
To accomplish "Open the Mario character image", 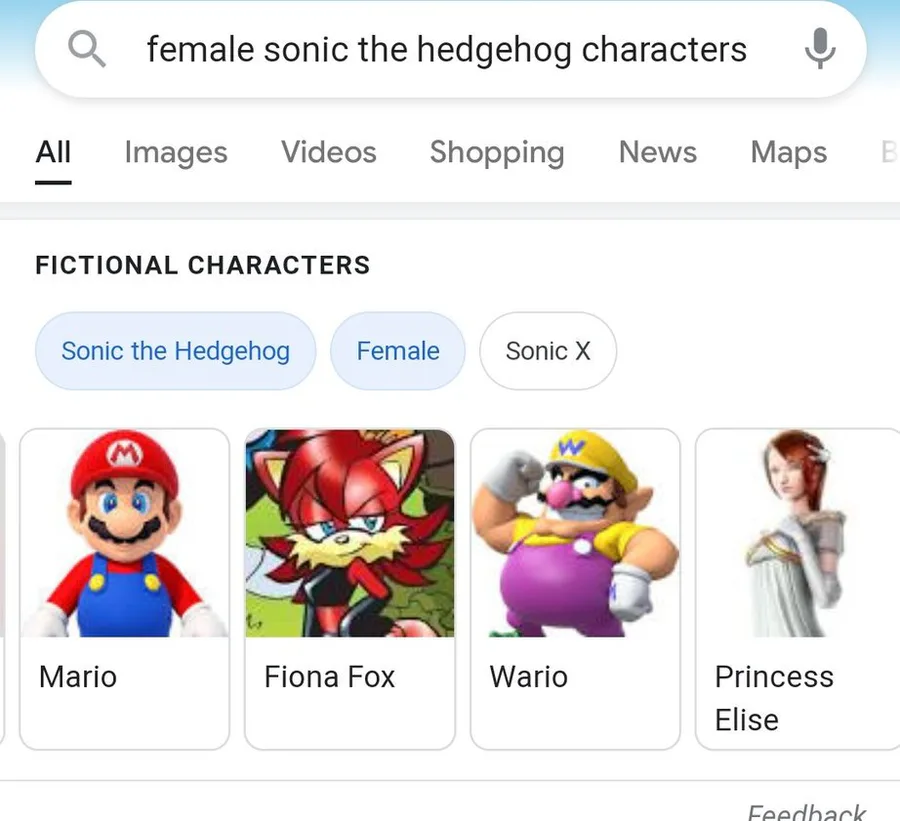I will [x=124, y=533].
